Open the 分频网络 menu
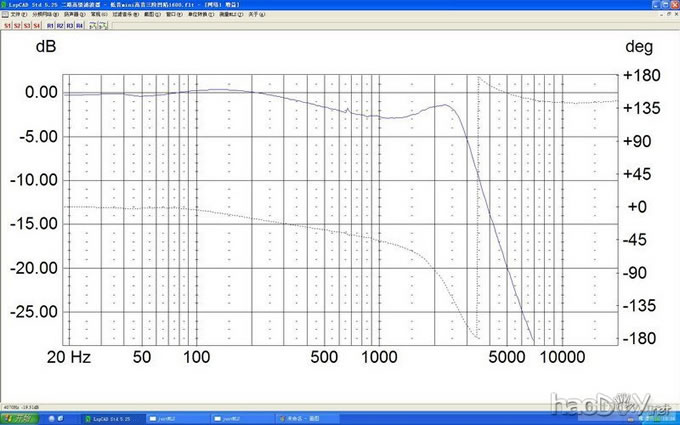680x425 pixels. tap(38, 15)
